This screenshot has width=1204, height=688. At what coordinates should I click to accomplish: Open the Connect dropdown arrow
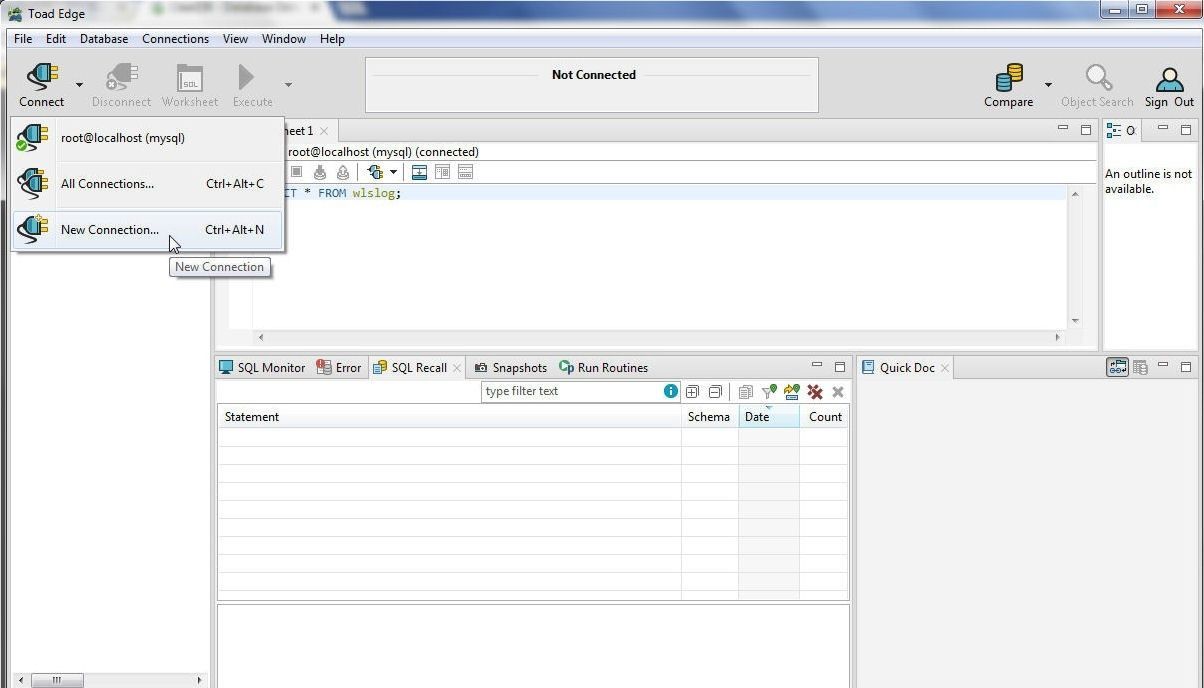point(79,85)
